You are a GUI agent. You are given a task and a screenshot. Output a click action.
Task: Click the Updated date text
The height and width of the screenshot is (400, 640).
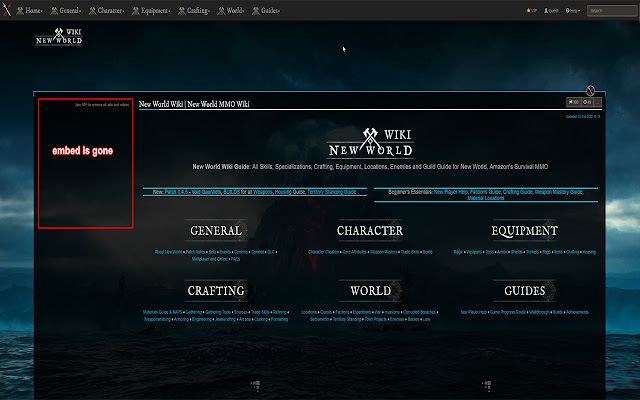pyautogui.click(x=583, y=117)
